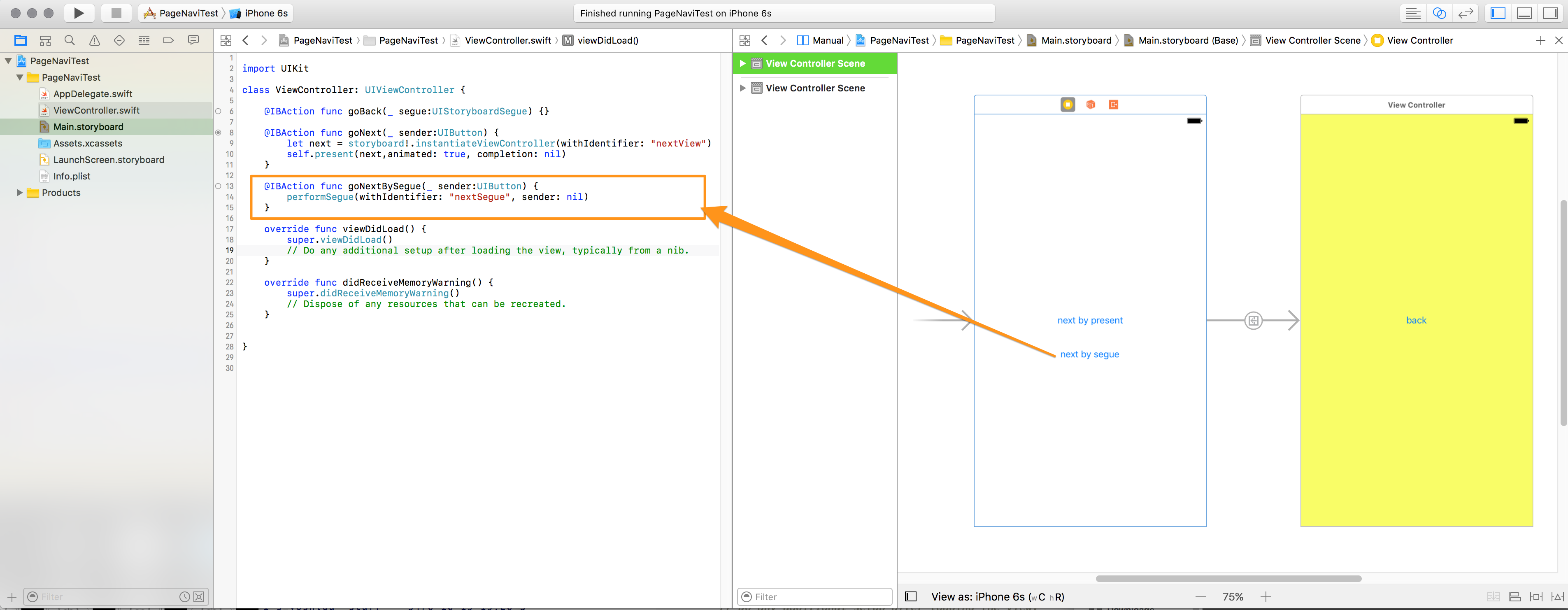The image size is (1568, 610).
Task: Toggle the Debug area visibility
Action: click(x=1524, y=13)
